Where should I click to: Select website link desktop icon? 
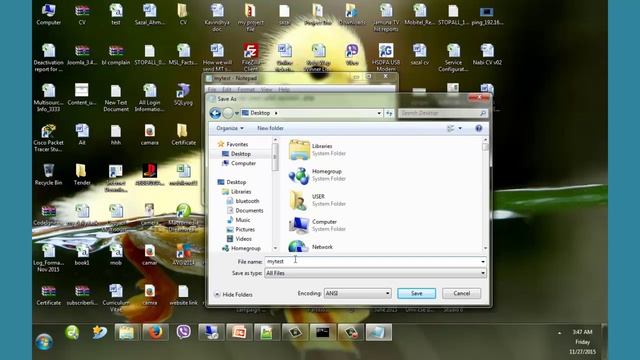pyautogui.click(x=184, y=295)
